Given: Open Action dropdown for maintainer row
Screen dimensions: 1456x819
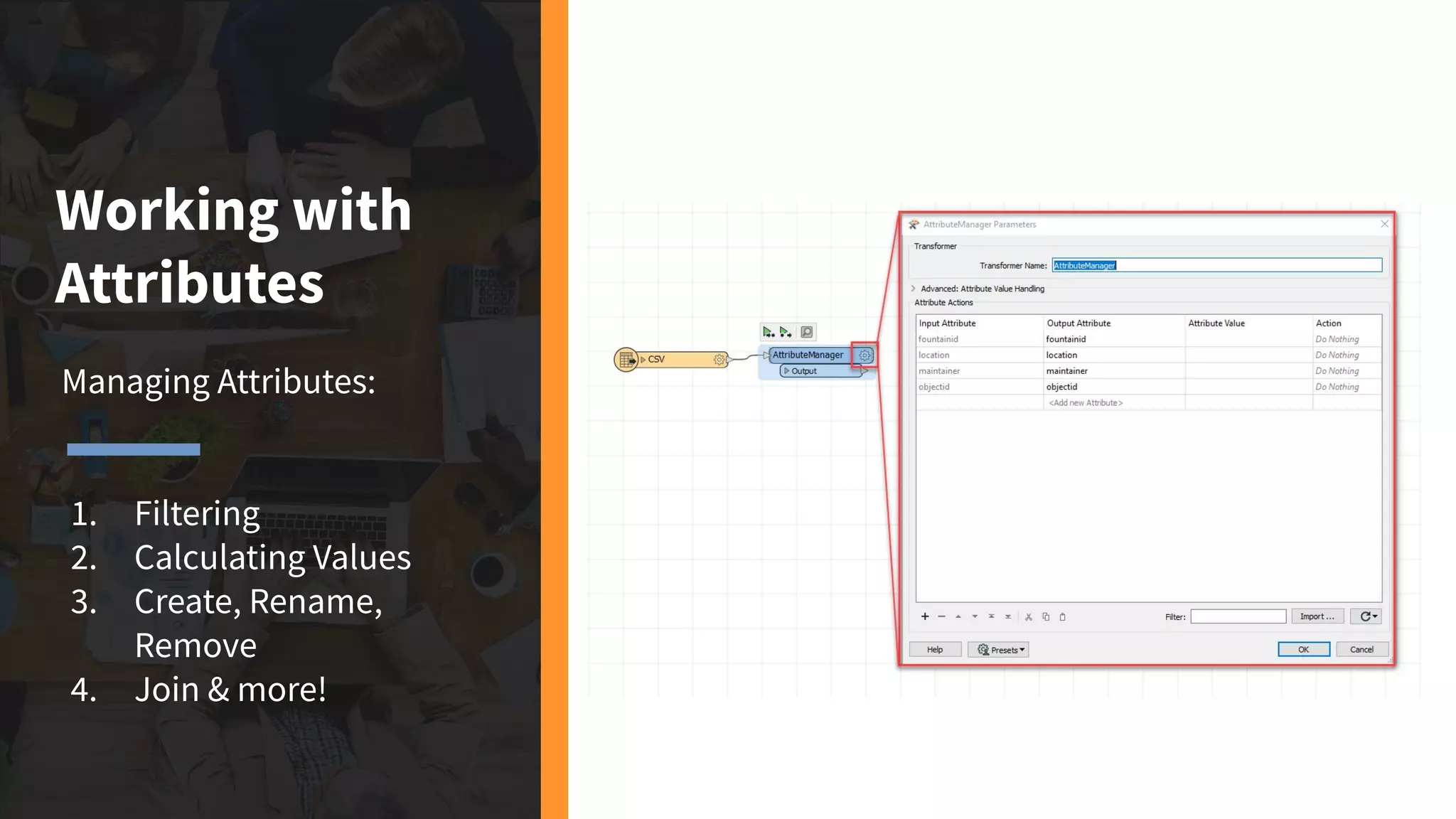Looking at the screenshot, I should tap(1347, 371).
